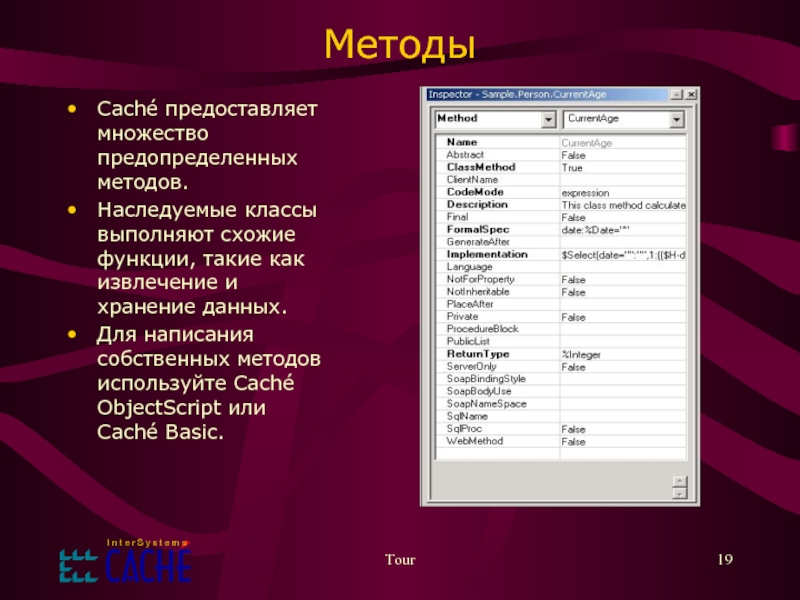Viewport: 800px width, 600px height.
Task: Select the GenerateAfter property label
Action: click(x=478, y=242)
